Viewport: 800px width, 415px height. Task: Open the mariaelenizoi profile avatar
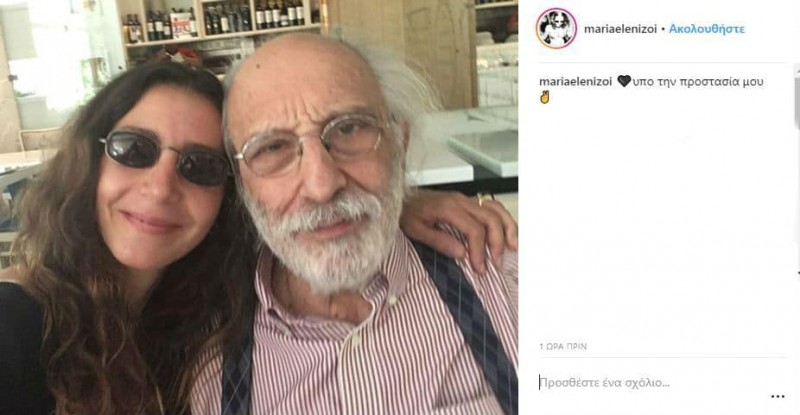pyautogui.click(x=556, y=28)
